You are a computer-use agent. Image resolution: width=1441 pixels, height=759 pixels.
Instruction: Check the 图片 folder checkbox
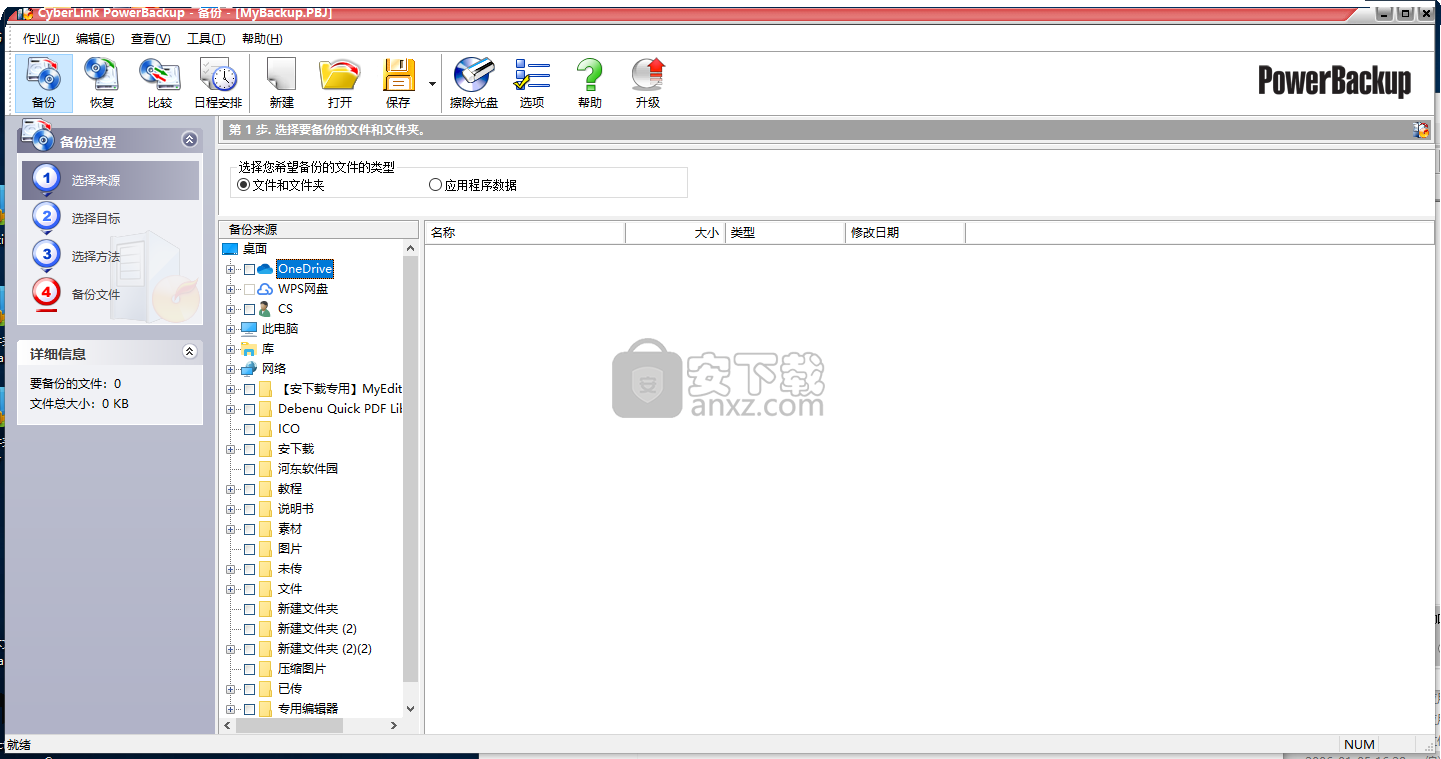tap(249, 549)
